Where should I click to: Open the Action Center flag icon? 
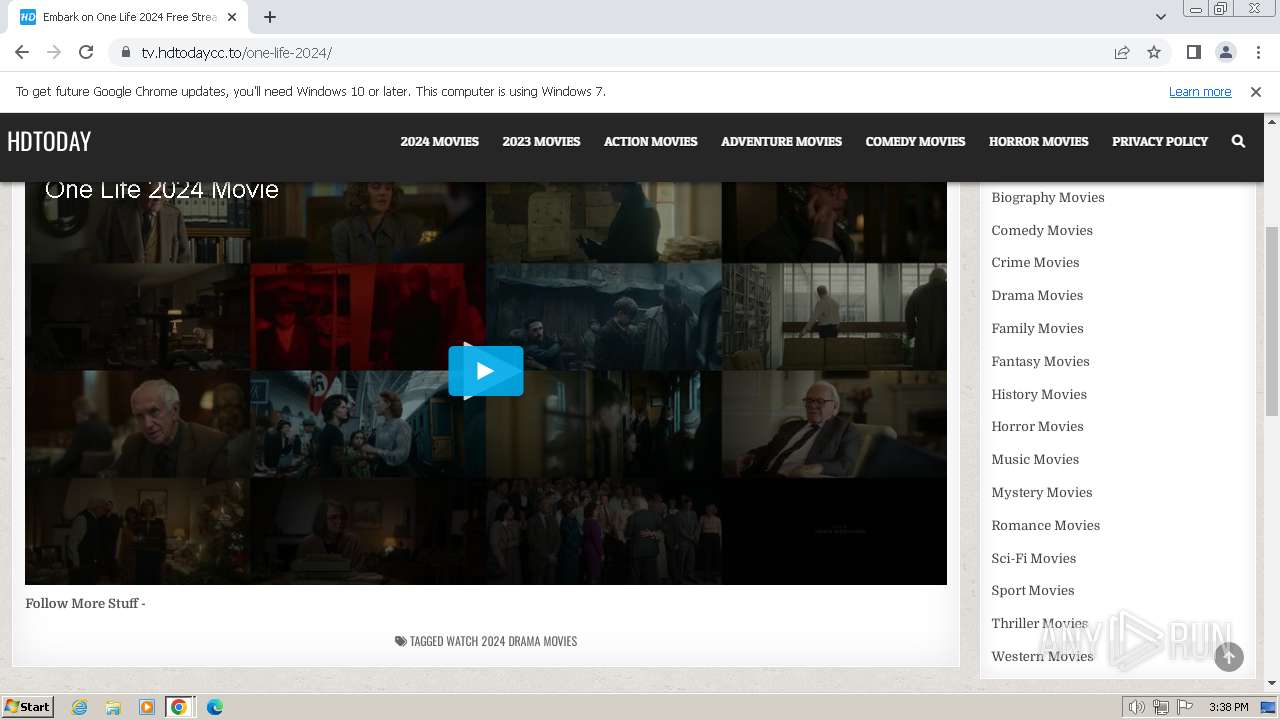(x=1186, y=707)
